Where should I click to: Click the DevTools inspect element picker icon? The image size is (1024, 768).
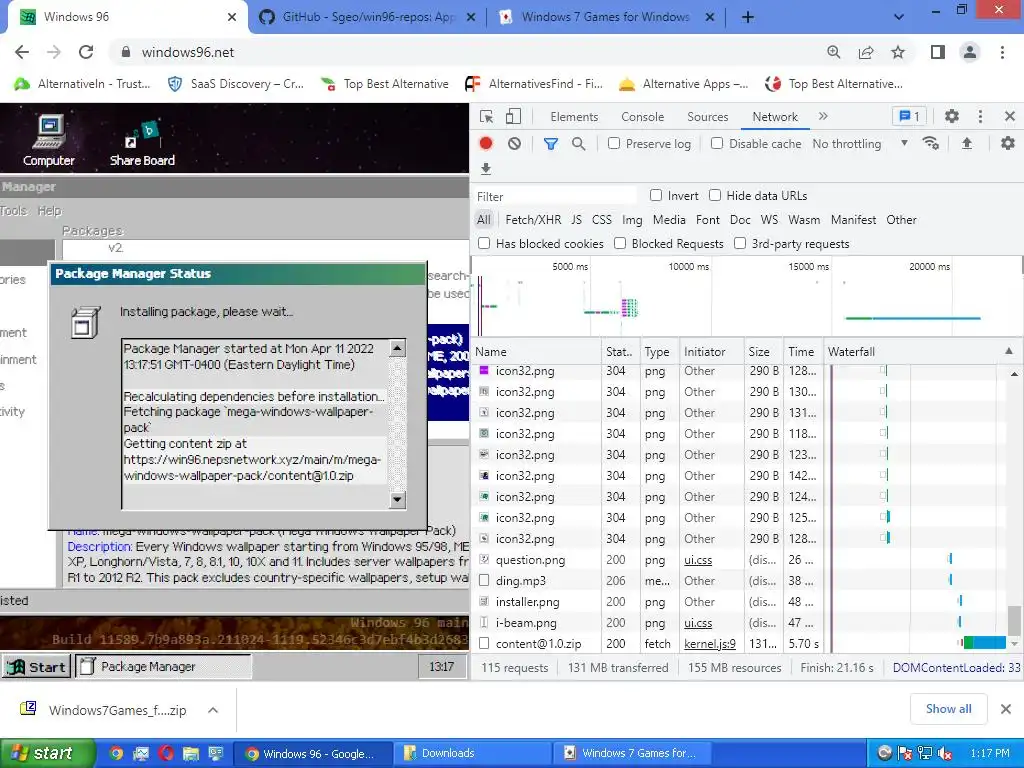point(487,116)
